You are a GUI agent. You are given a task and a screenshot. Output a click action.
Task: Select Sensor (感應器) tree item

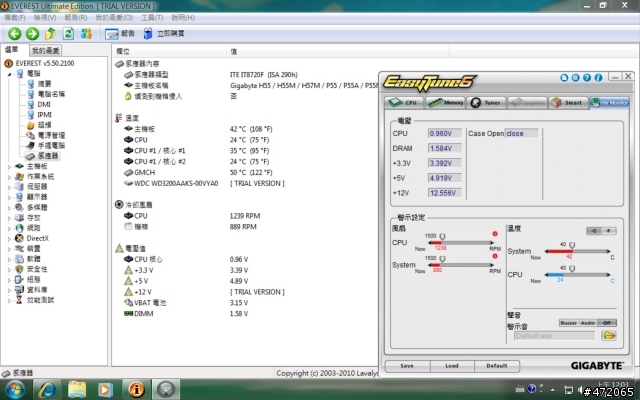pos(42,156)
